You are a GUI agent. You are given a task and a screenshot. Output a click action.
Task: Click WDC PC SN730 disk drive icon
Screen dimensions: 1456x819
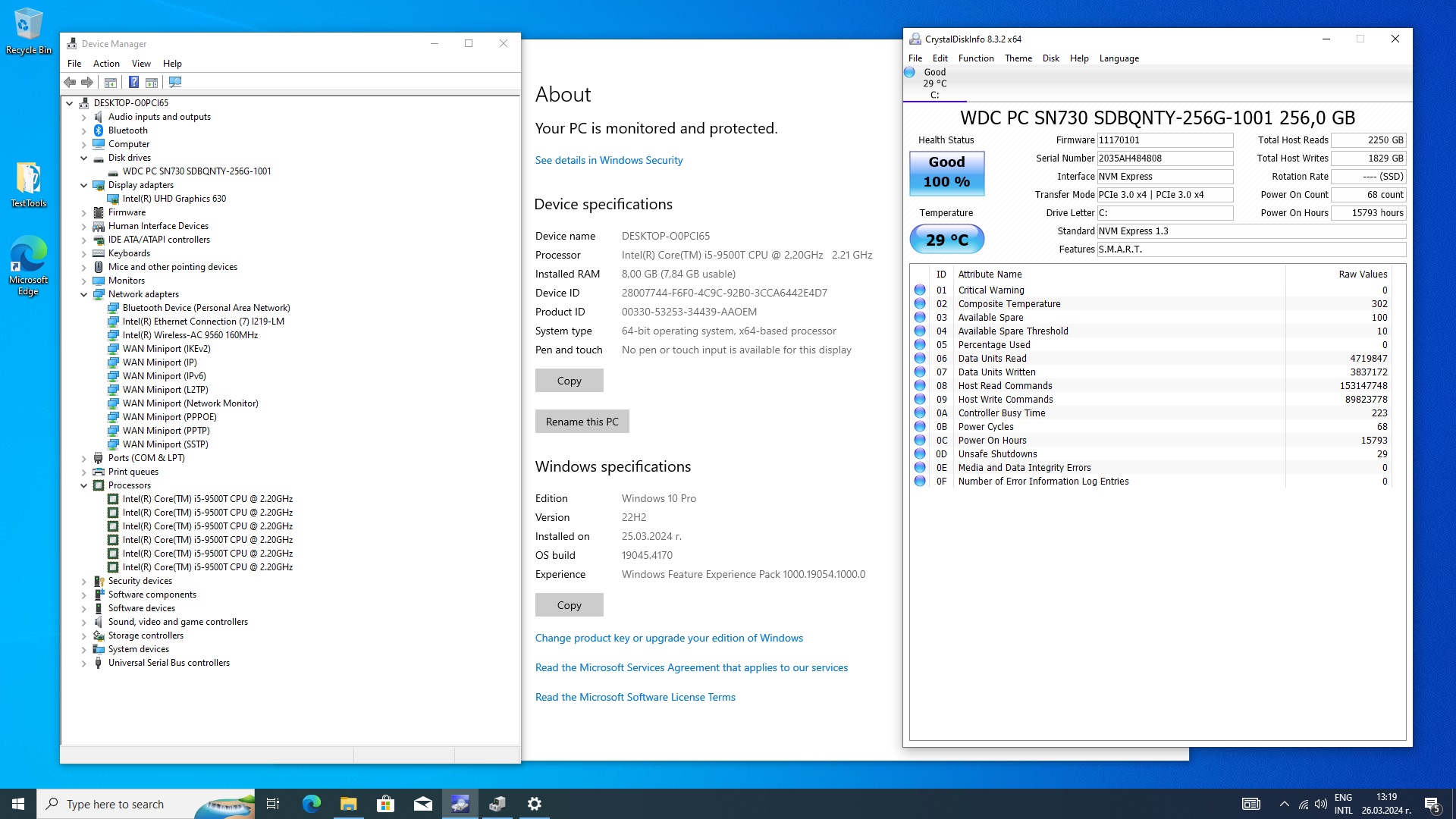pos(113,171)
